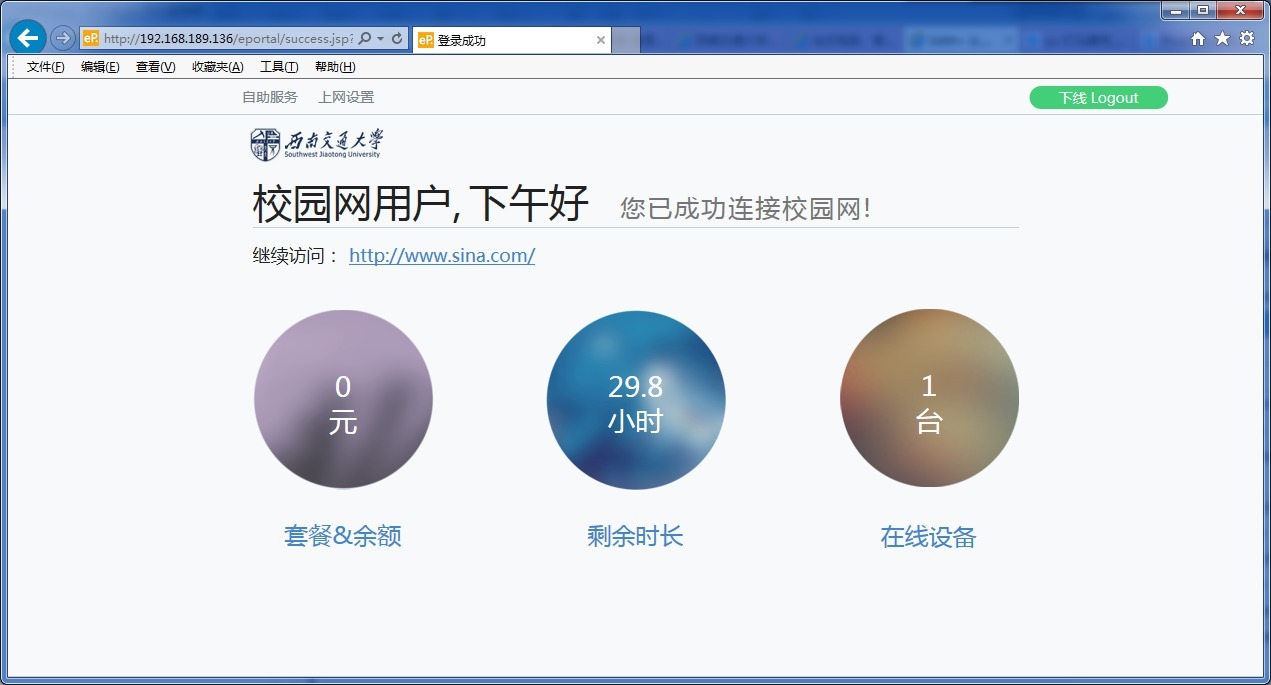This screenshot has width=1271, height=685.
Task: Click the 下线 Logout button
Action: click(1097, 97)
